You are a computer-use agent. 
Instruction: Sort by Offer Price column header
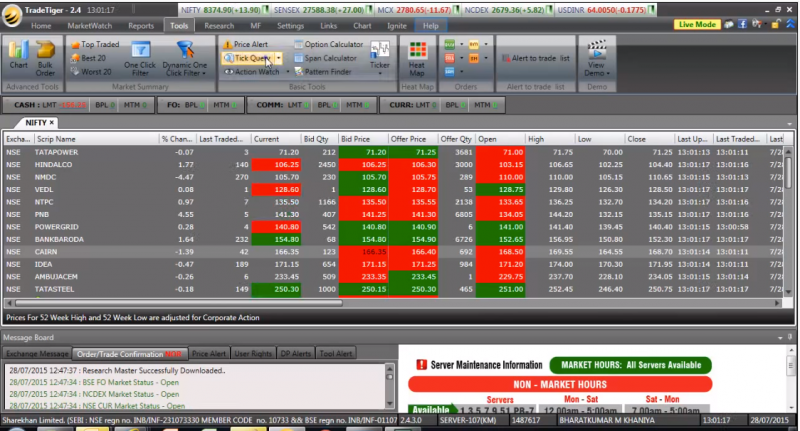click(x=412, y=139)
